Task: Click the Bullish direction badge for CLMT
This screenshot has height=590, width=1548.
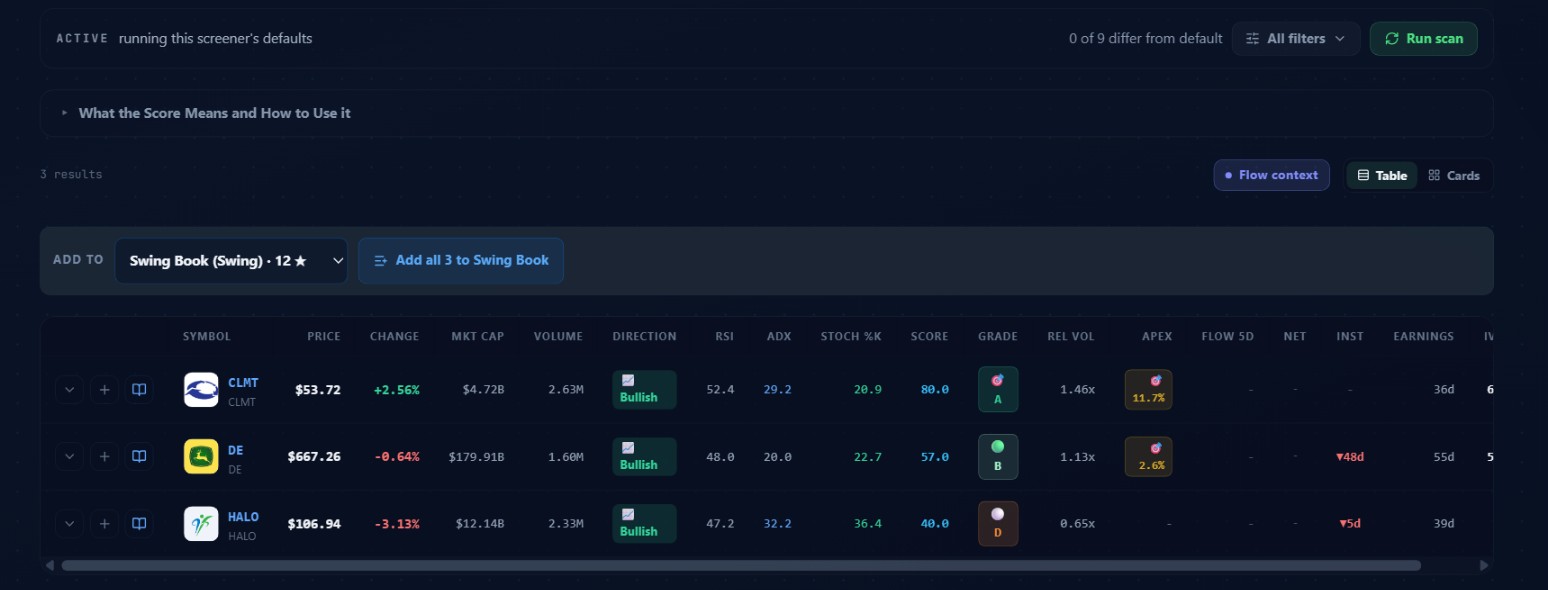Action: [x=644, y=389]
